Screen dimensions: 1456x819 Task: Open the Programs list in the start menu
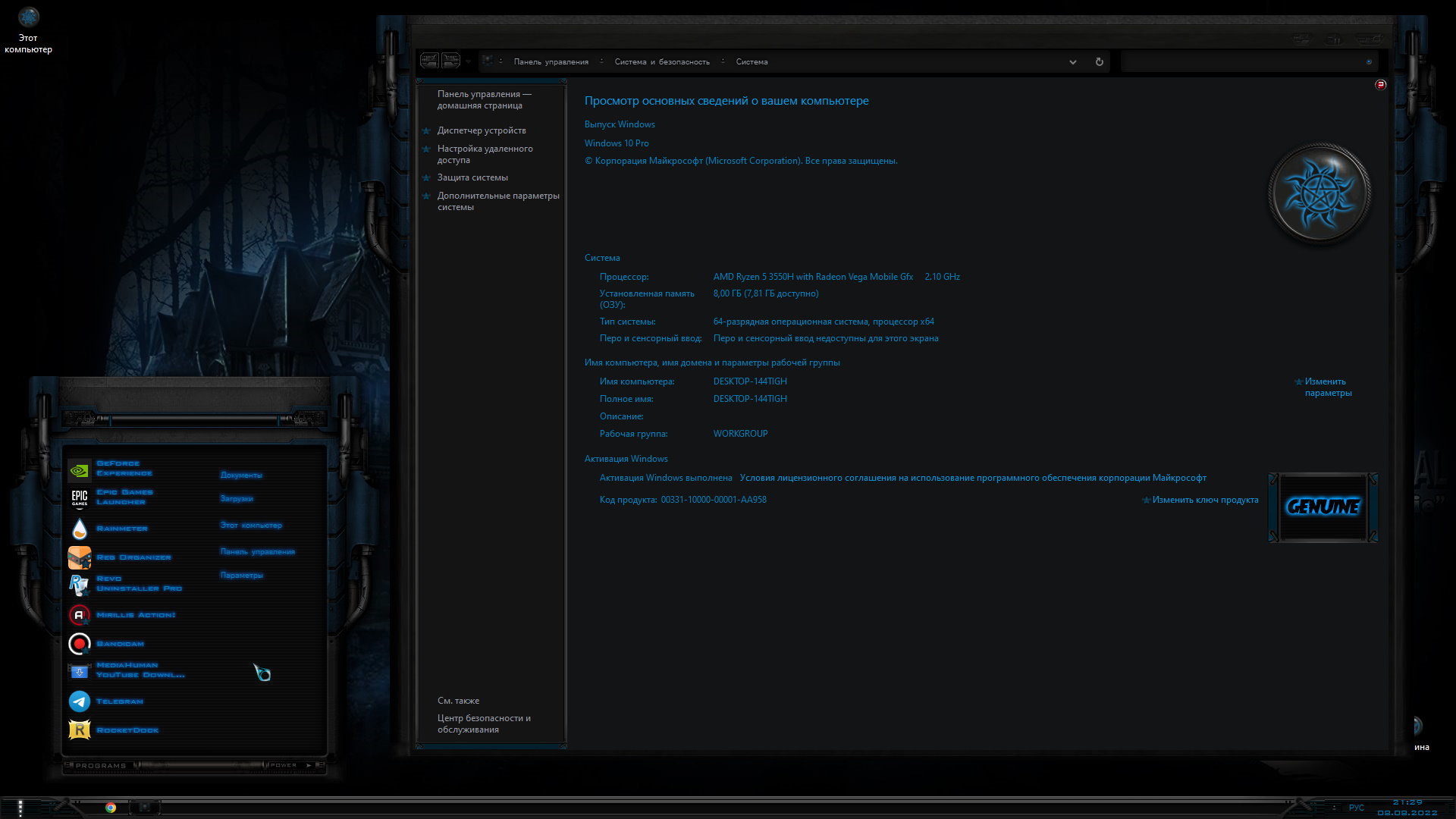click(x=100, y=766)
